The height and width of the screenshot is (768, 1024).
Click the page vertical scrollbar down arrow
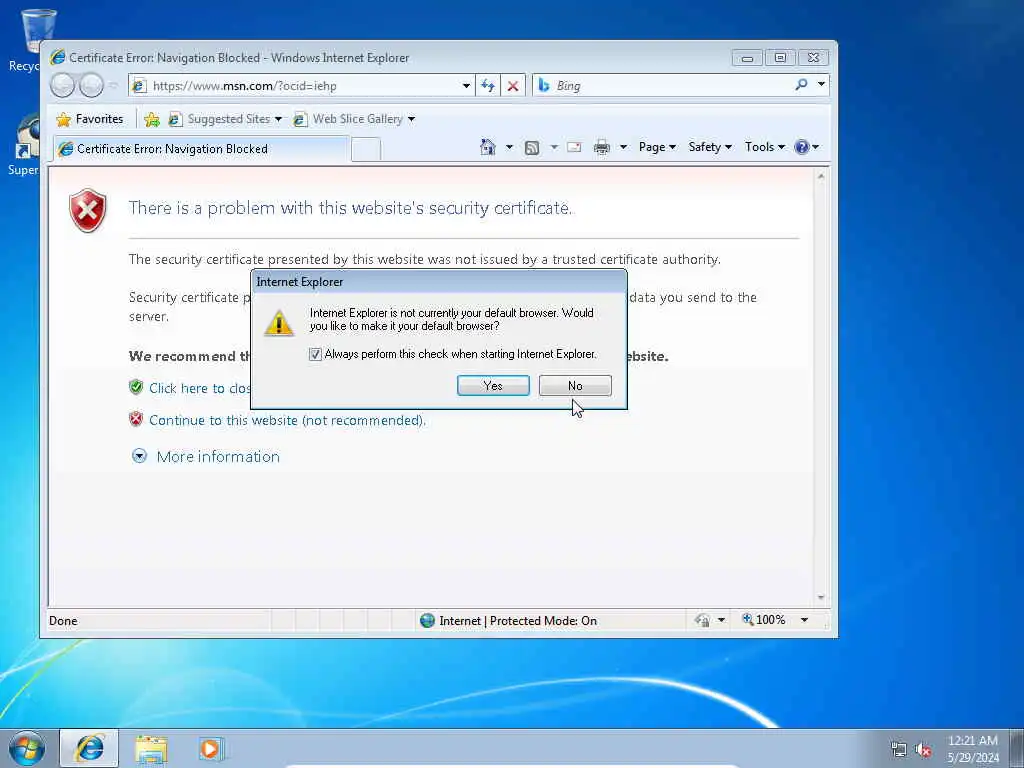821,598
